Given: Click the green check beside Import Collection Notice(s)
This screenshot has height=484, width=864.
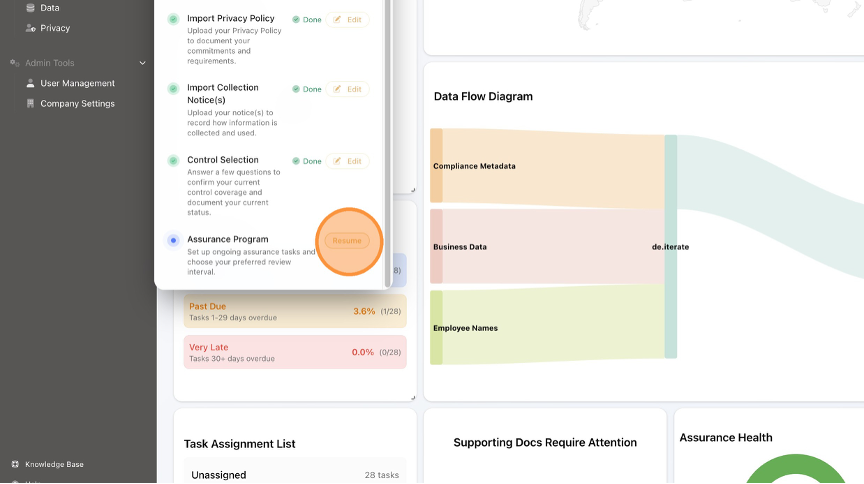Looking at the screenshot, I should point(173,88).
